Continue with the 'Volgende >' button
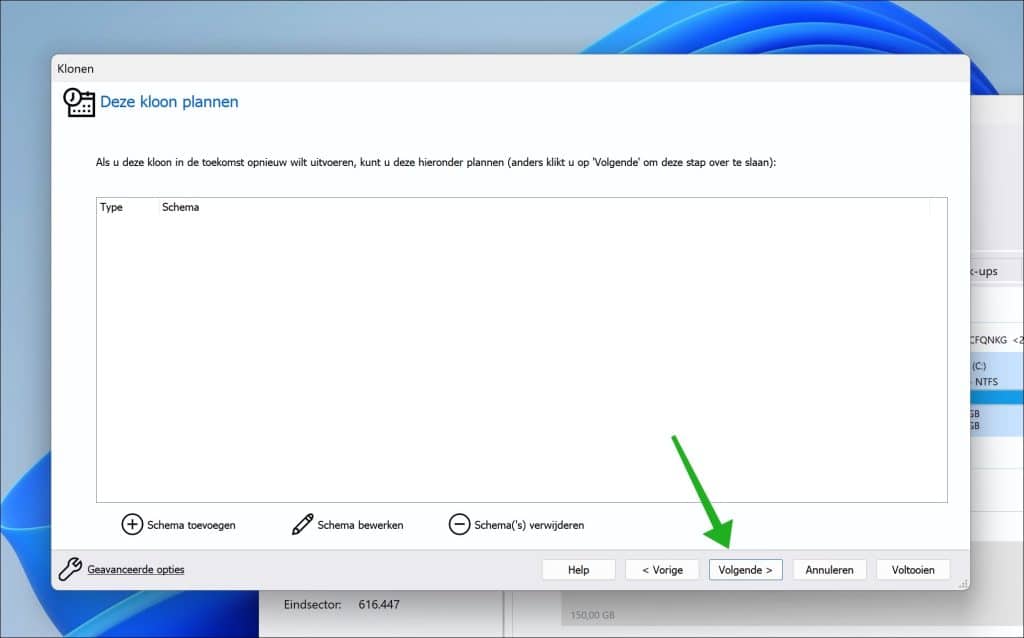1024x638 pixels. click(x=745, y=570)
